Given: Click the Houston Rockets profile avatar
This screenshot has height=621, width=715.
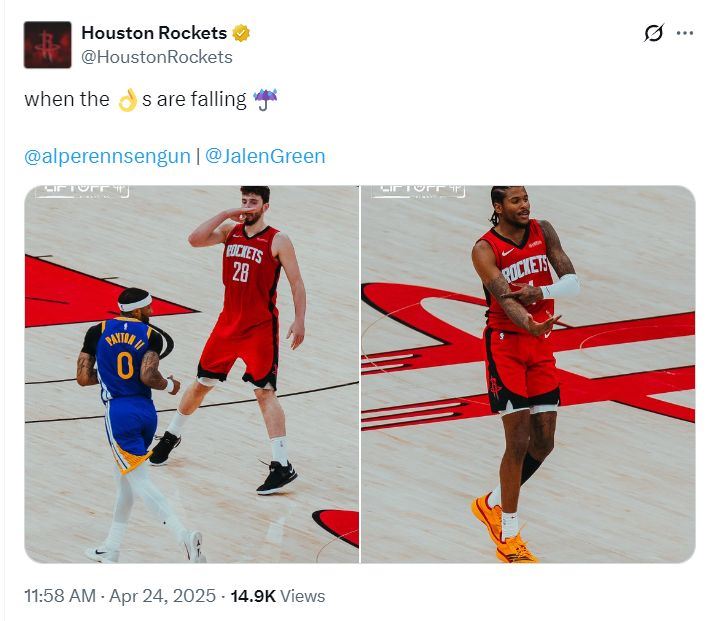Looking at the screenshot, I should (47, 45).
